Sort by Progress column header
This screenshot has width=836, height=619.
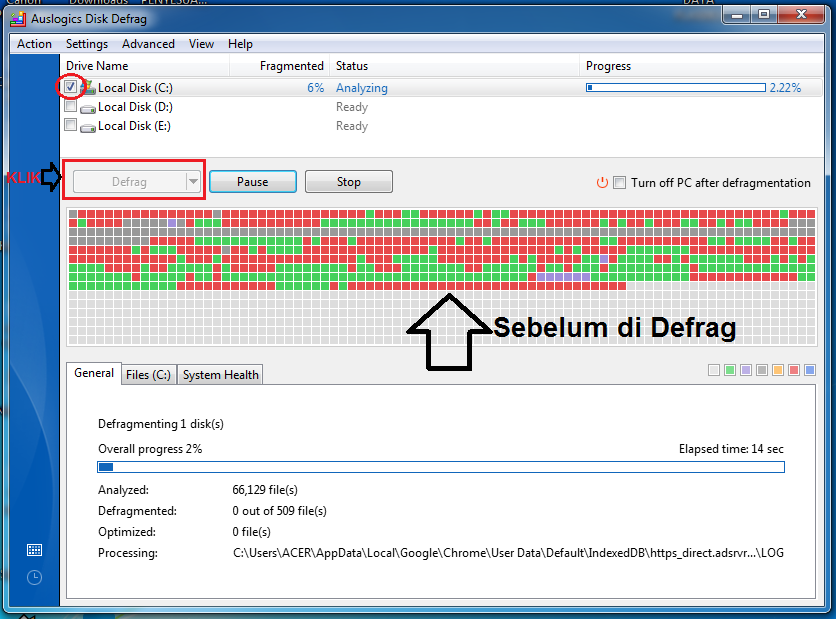[x=701, y=66]
